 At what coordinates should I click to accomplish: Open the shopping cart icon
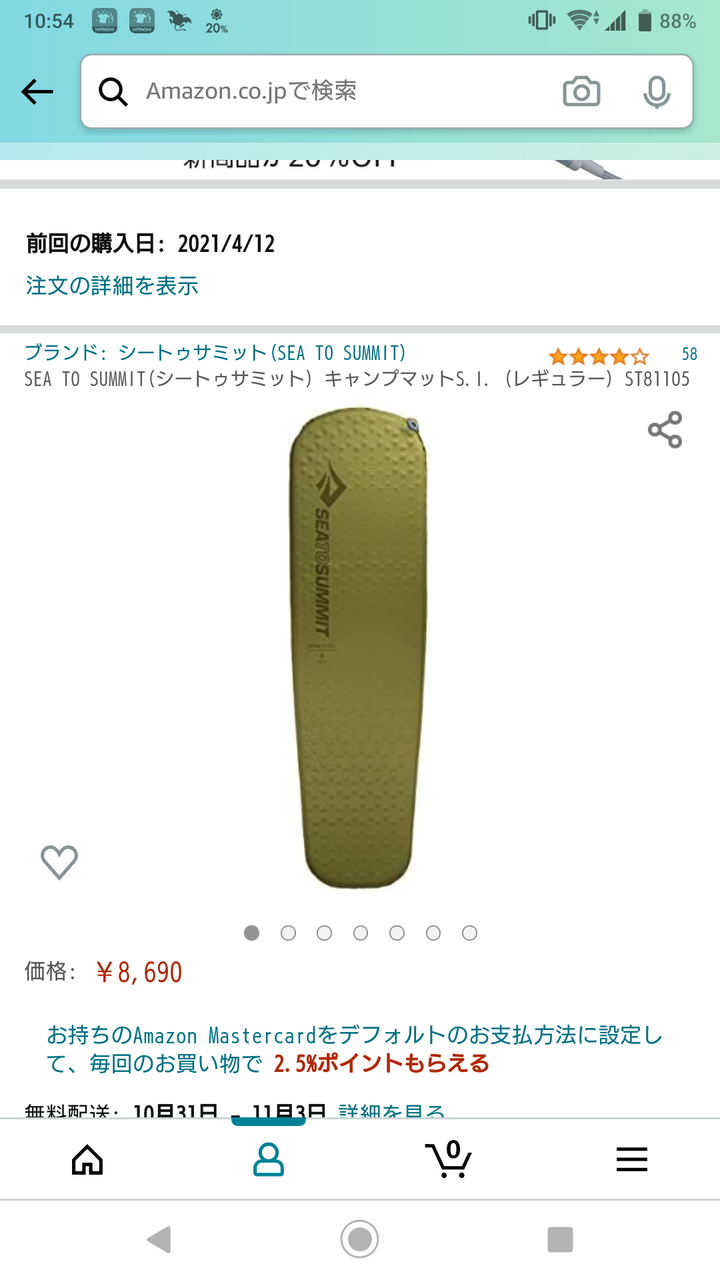pos(448,1159)
